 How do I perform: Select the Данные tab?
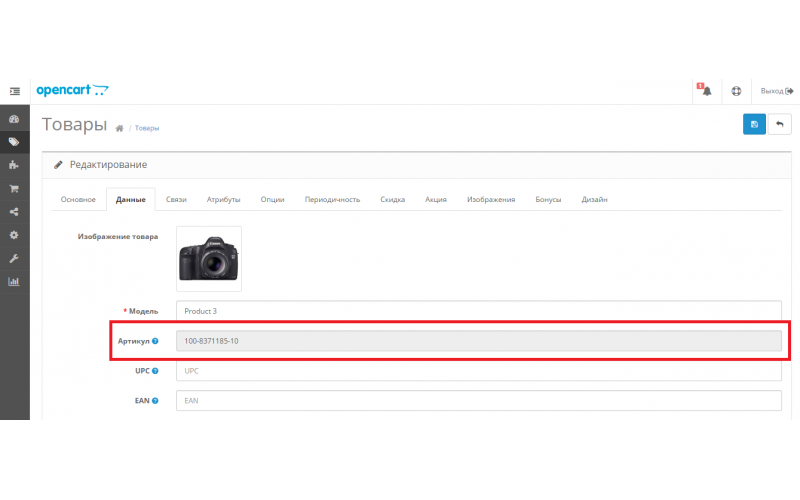coord(131,199)
